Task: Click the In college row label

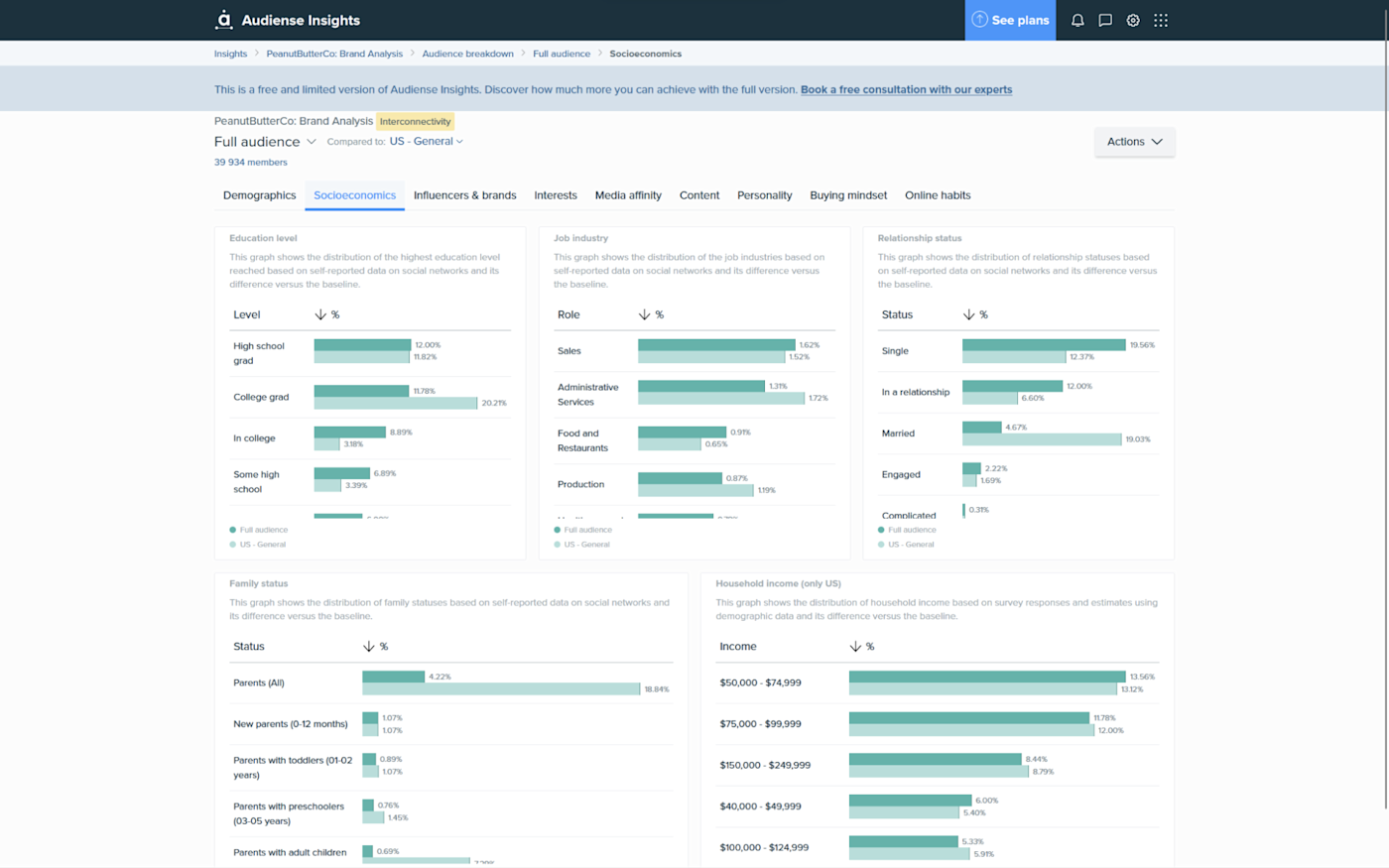Action: 254,438
